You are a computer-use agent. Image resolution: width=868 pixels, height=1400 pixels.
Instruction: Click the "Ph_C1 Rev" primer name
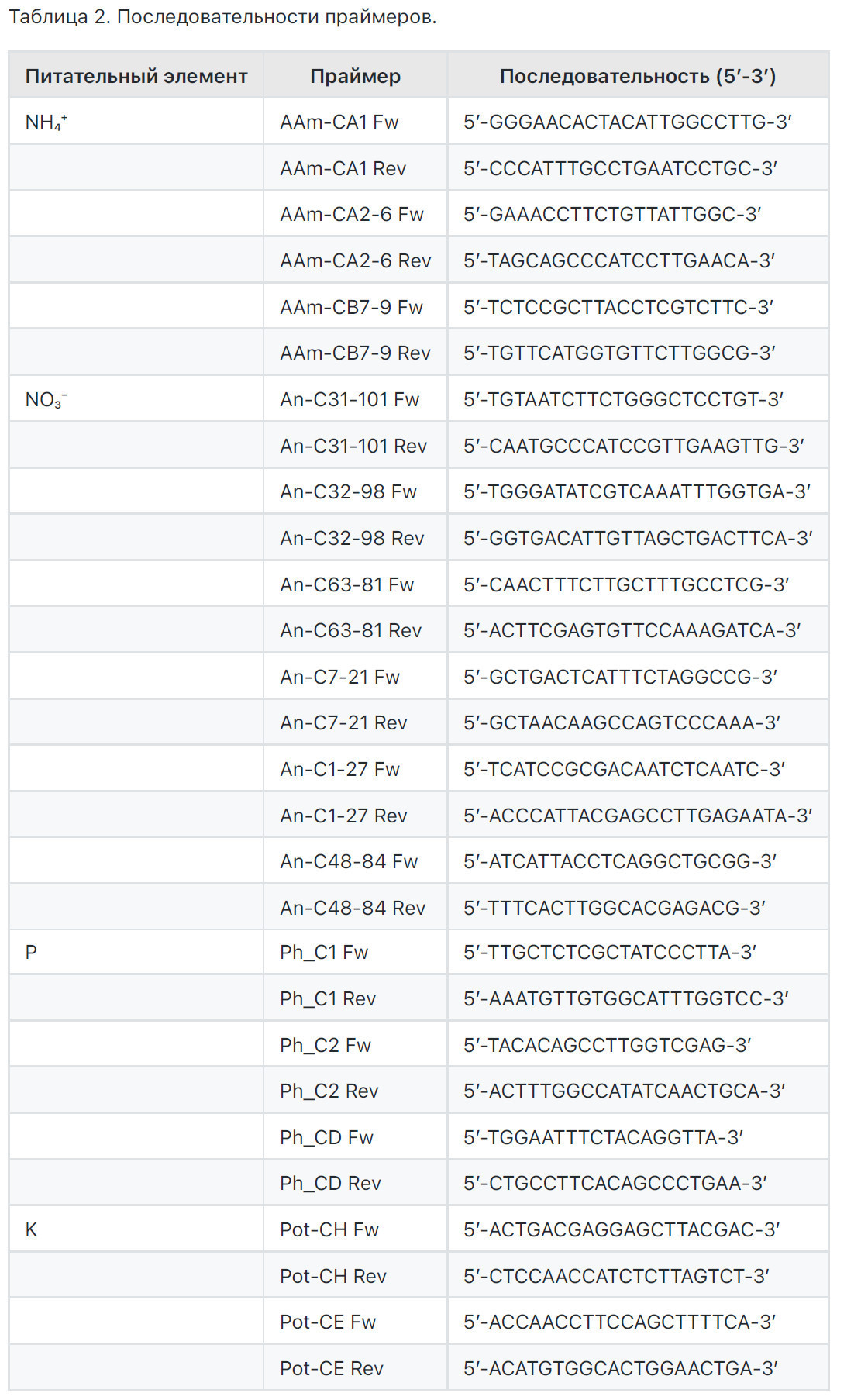[x=328, y=999]
